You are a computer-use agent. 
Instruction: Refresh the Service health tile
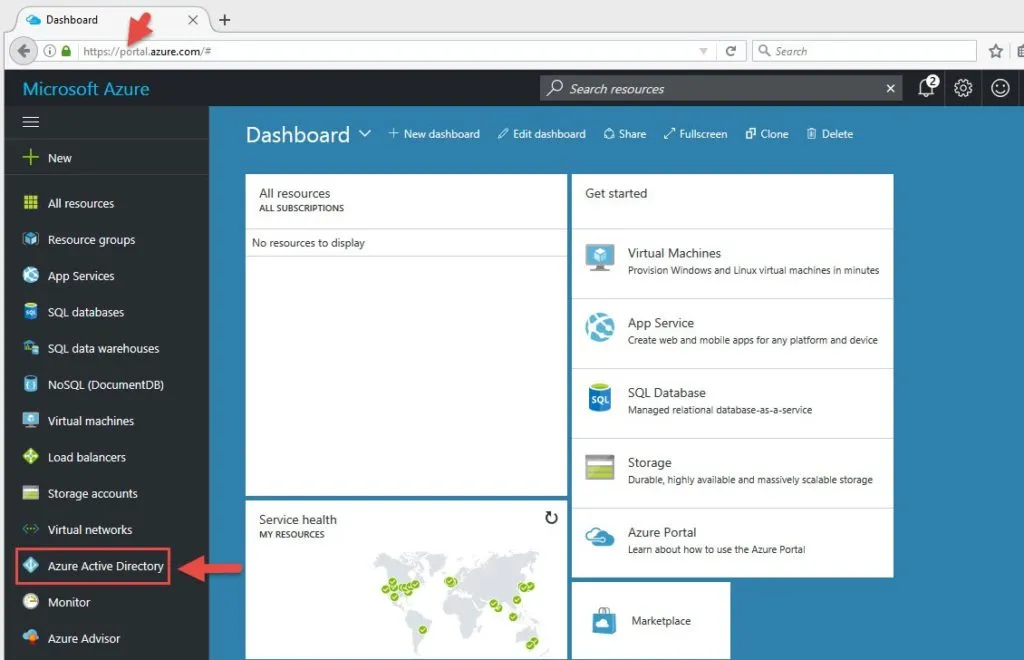pos(551,518)
